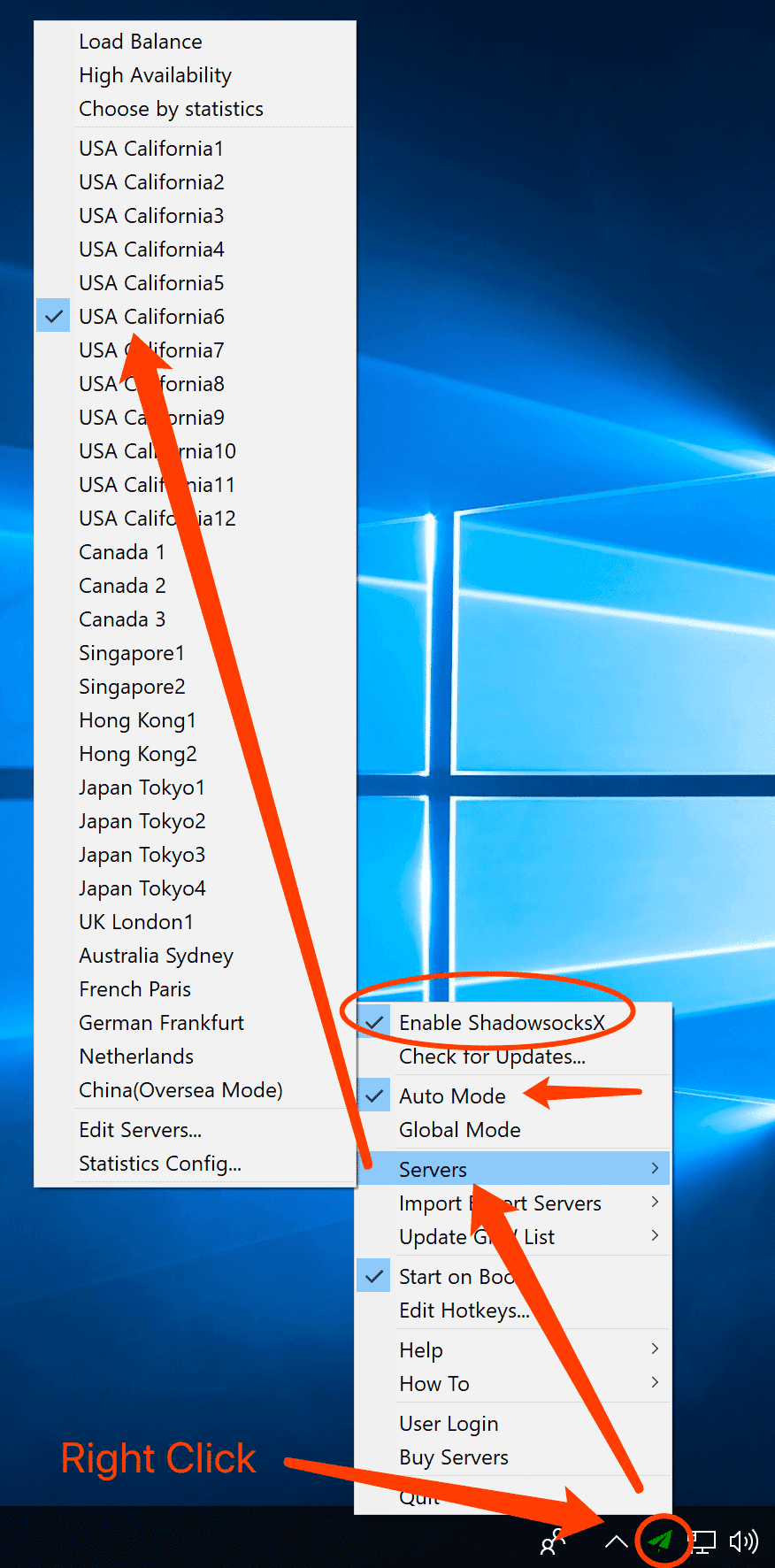Image resolution: width=775 pixels, height=1568 pixels.
Task: Choose the USA California6 server
Action: 151,317
